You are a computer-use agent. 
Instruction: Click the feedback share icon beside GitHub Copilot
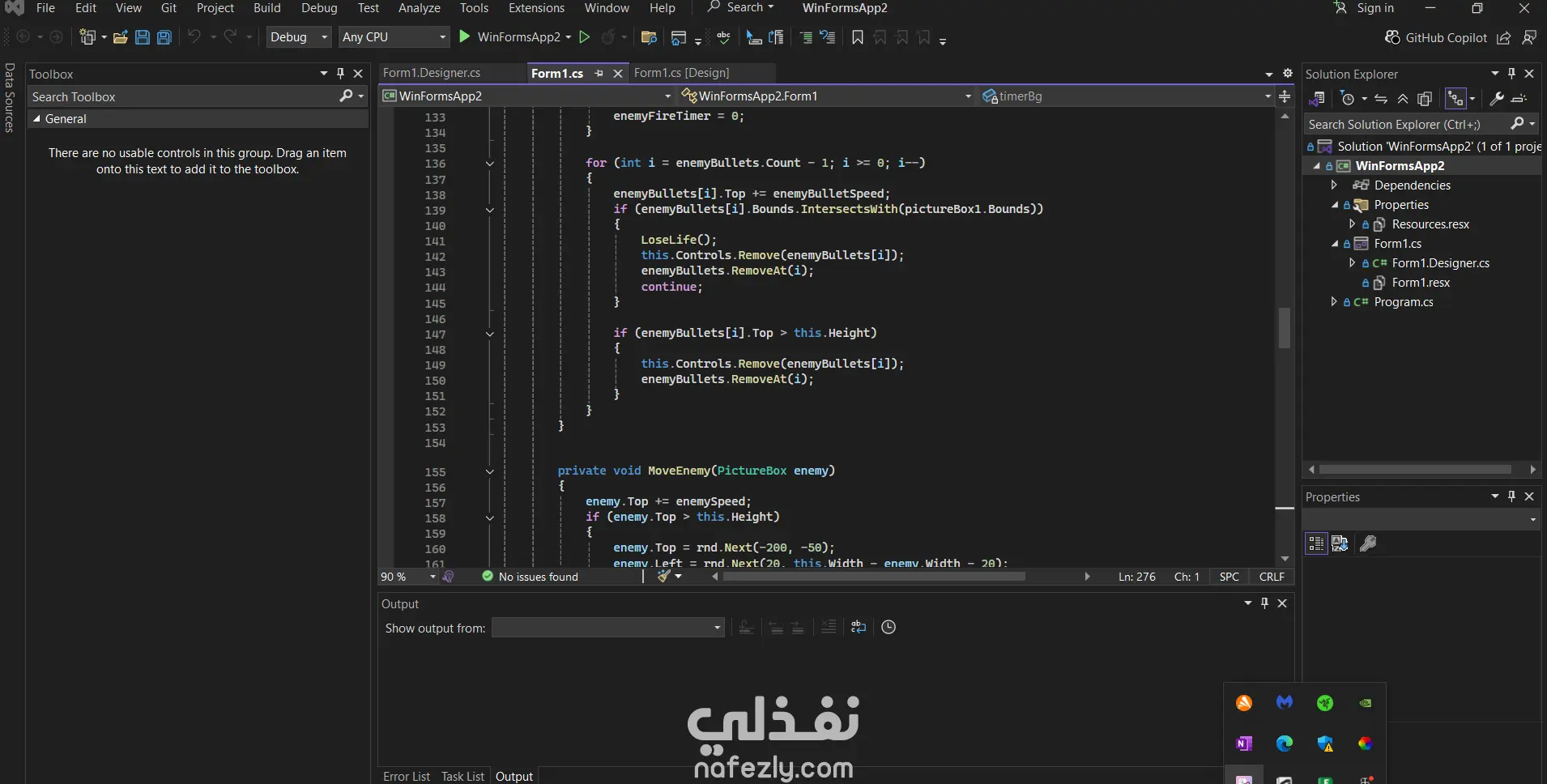1504,37
